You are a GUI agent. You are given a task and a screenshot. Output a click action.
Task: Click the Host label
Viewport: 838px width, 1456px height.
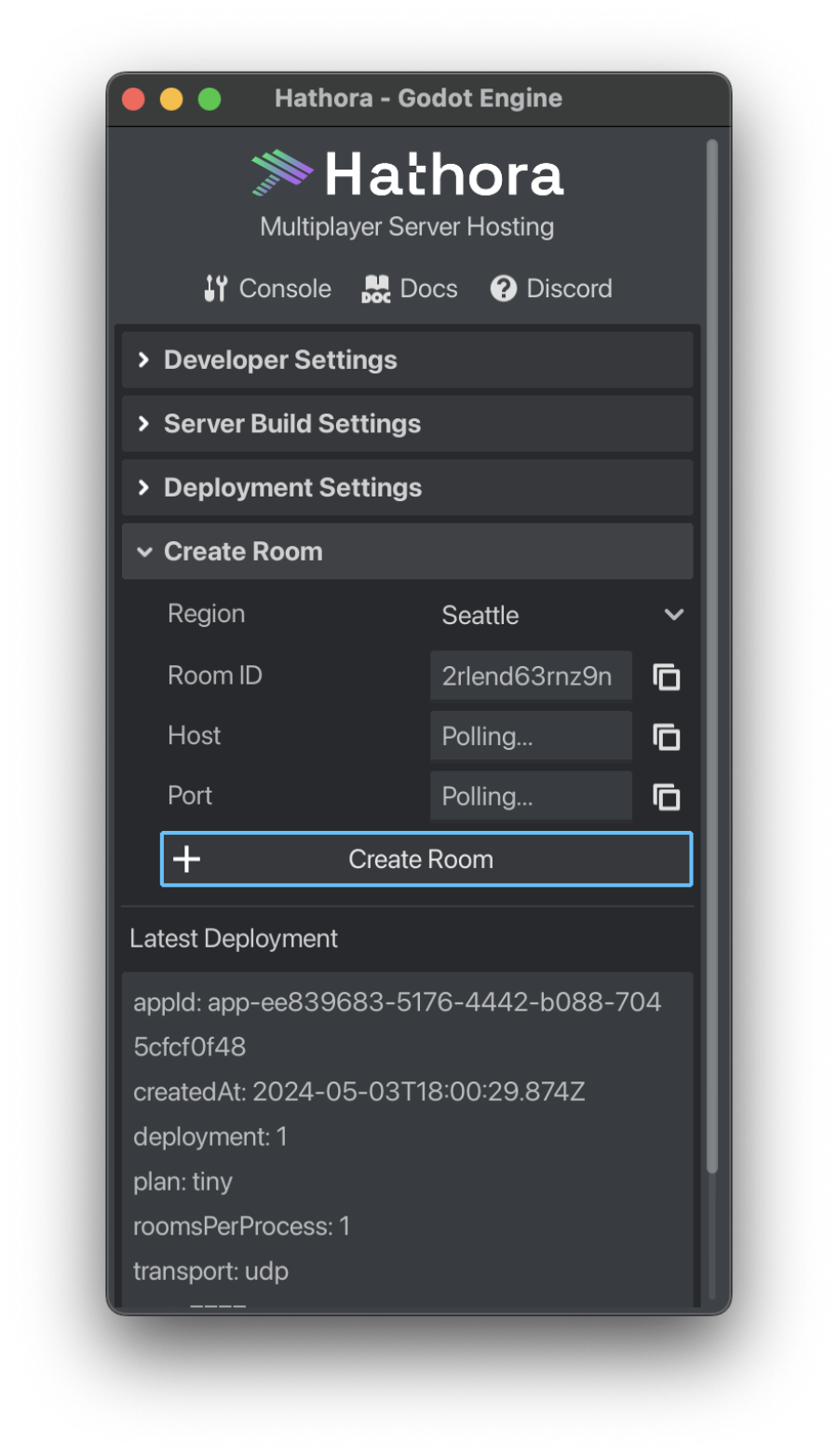195,736
